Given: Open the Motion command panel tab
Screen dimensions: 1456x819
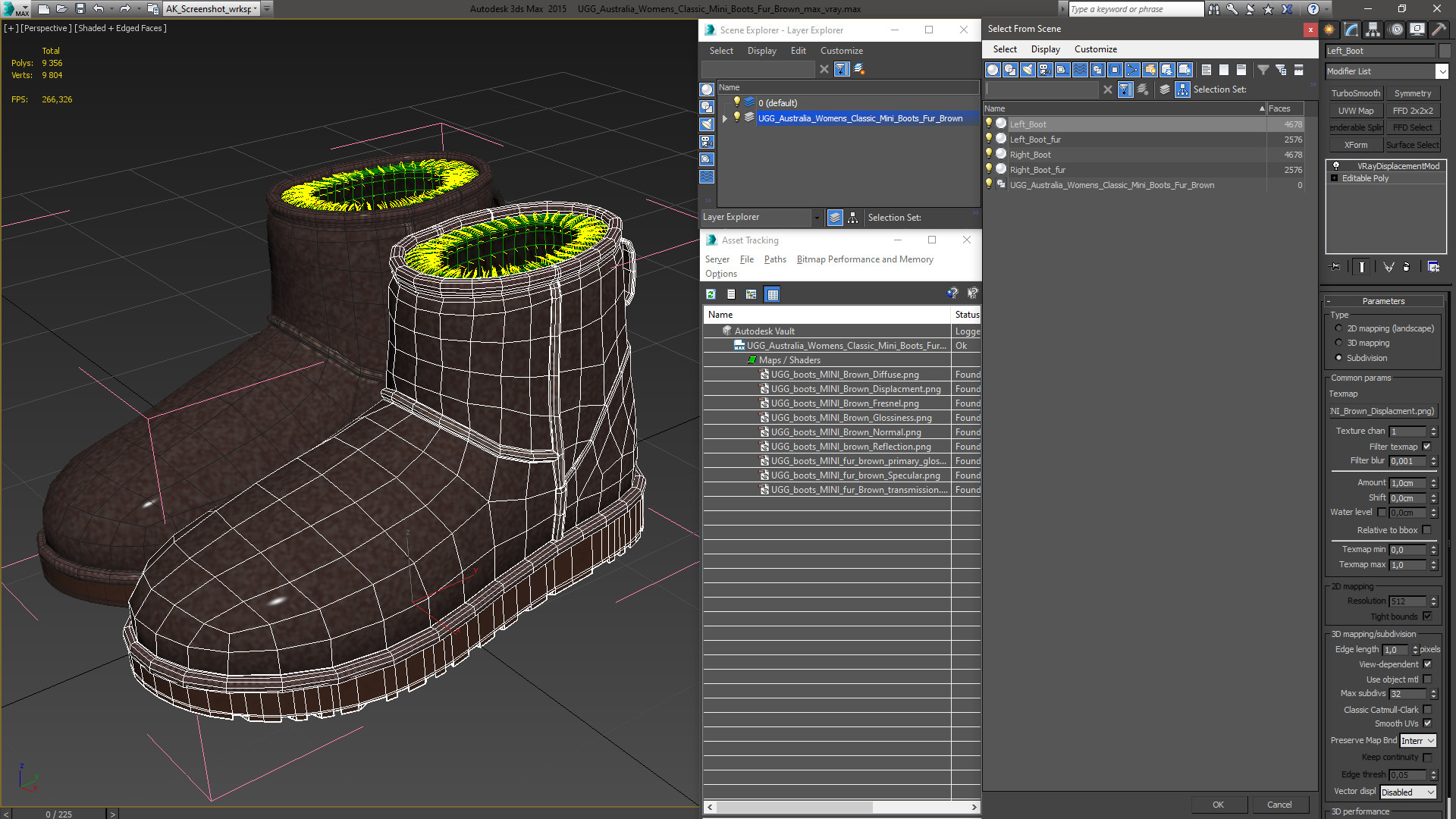Looking at the screenshot, I should 1396,30.
